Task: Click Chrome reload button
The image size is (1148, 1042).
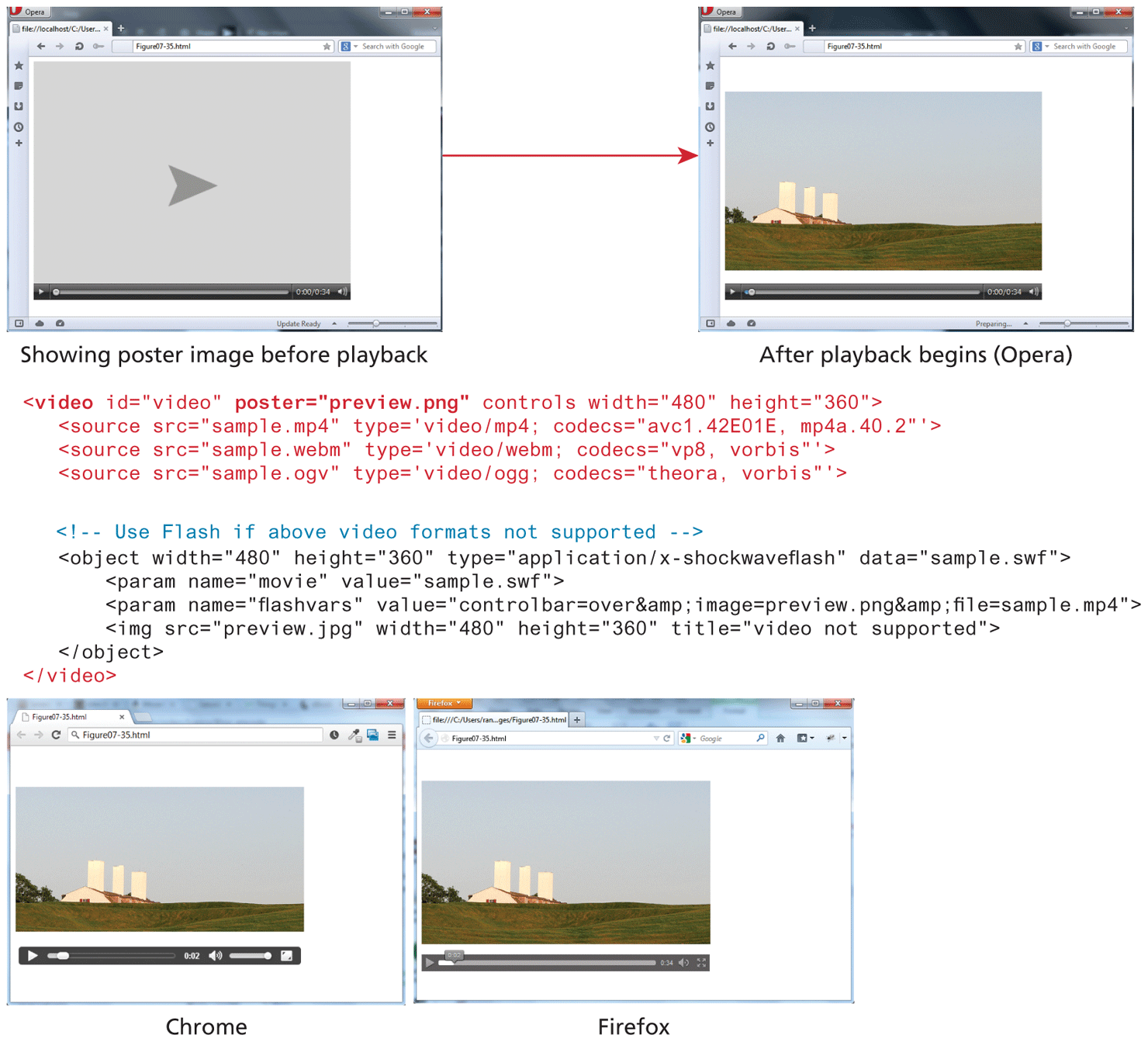Action: tap(56, 735)
